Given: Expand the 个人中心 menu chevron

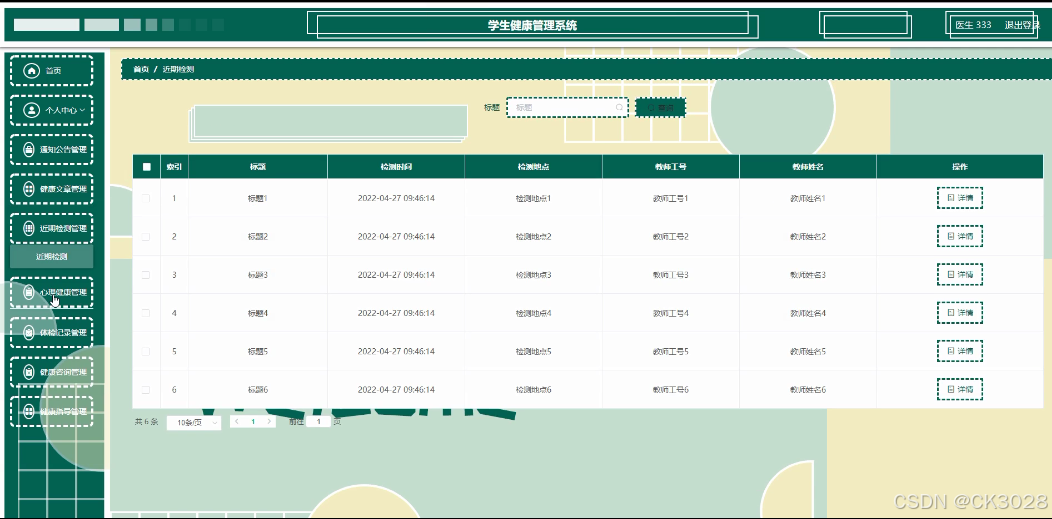Looking at the screenshot, I should click(83, 110).
